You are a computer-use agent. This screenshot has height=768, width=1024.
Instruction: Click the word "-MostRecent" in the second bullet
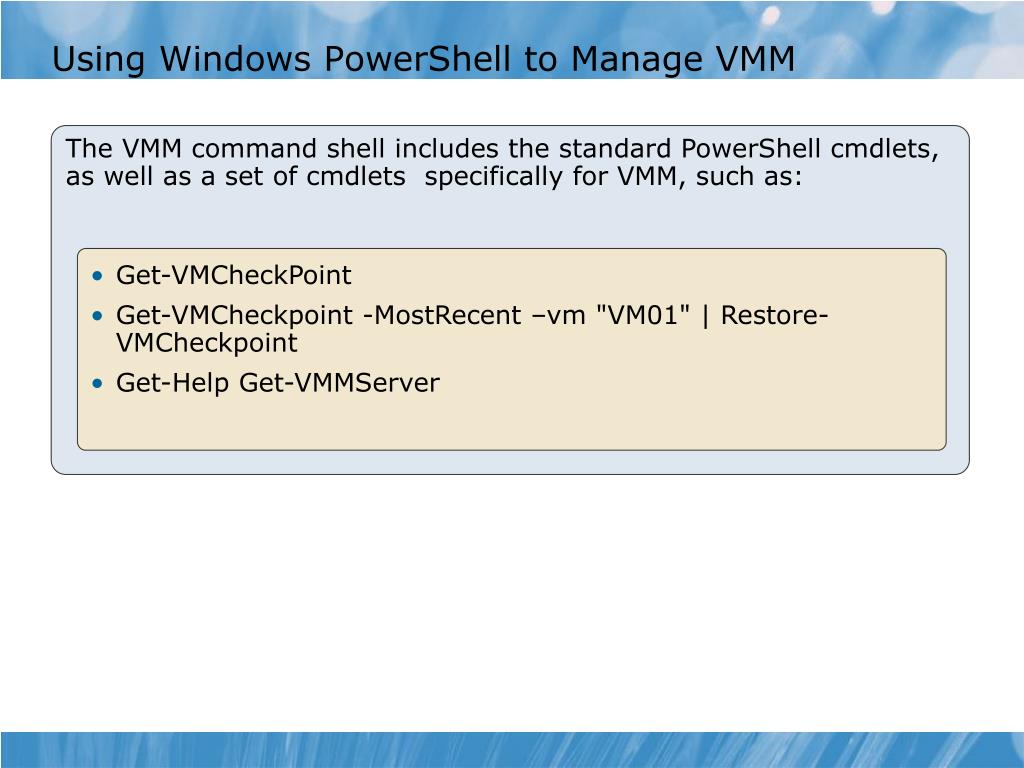tap(441, 315)
